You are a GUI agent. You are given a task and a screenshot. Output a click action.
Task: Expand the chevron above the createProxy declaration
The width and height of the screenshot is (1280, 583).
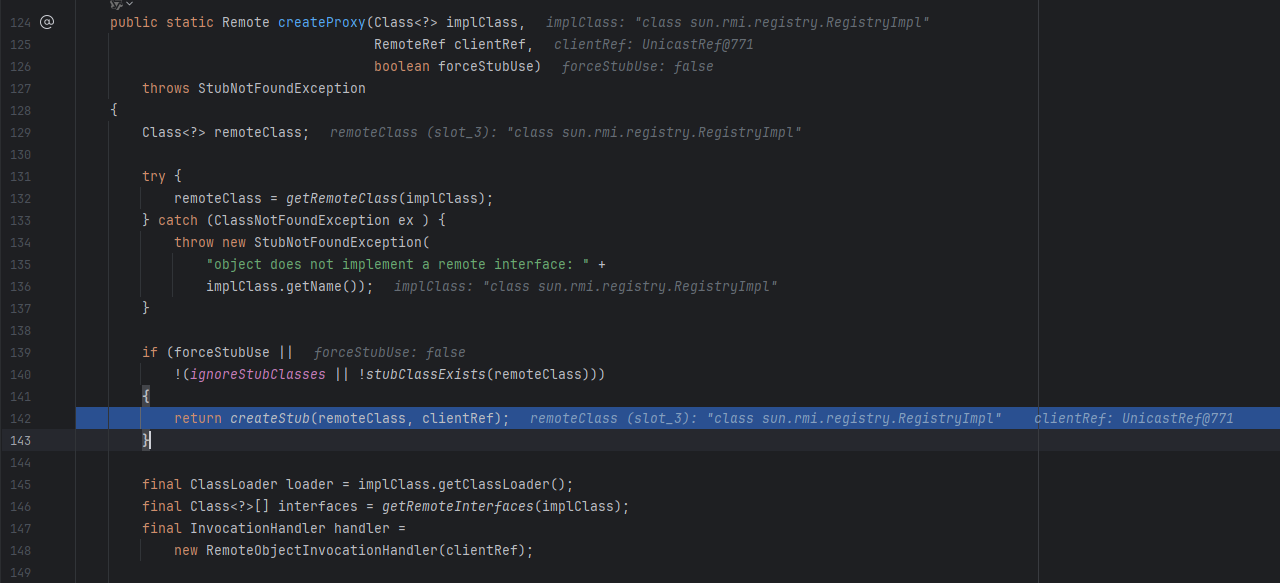[x=130, y=4]
